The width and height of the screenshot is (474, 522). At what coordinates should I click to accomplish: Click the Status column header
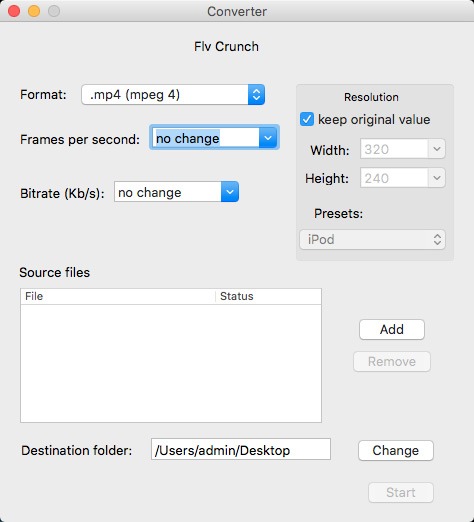click(x=268, y=296)
